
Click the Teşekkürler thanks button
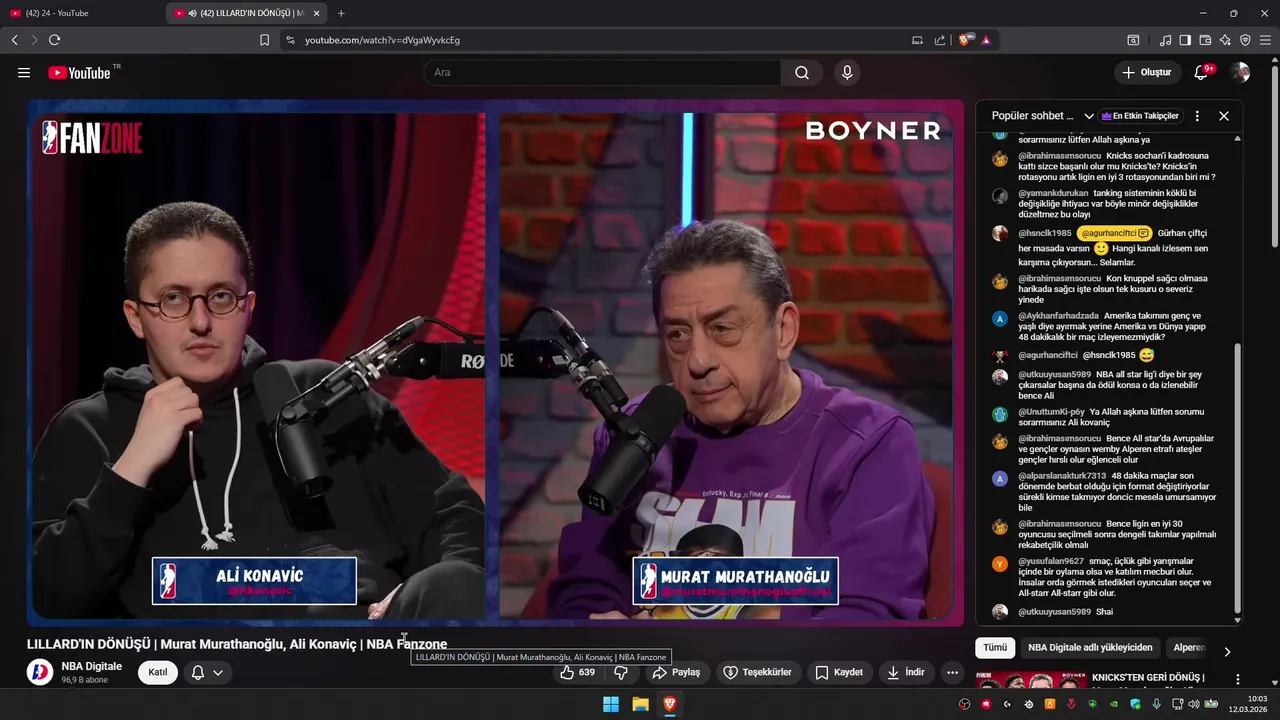click(757, 672)
